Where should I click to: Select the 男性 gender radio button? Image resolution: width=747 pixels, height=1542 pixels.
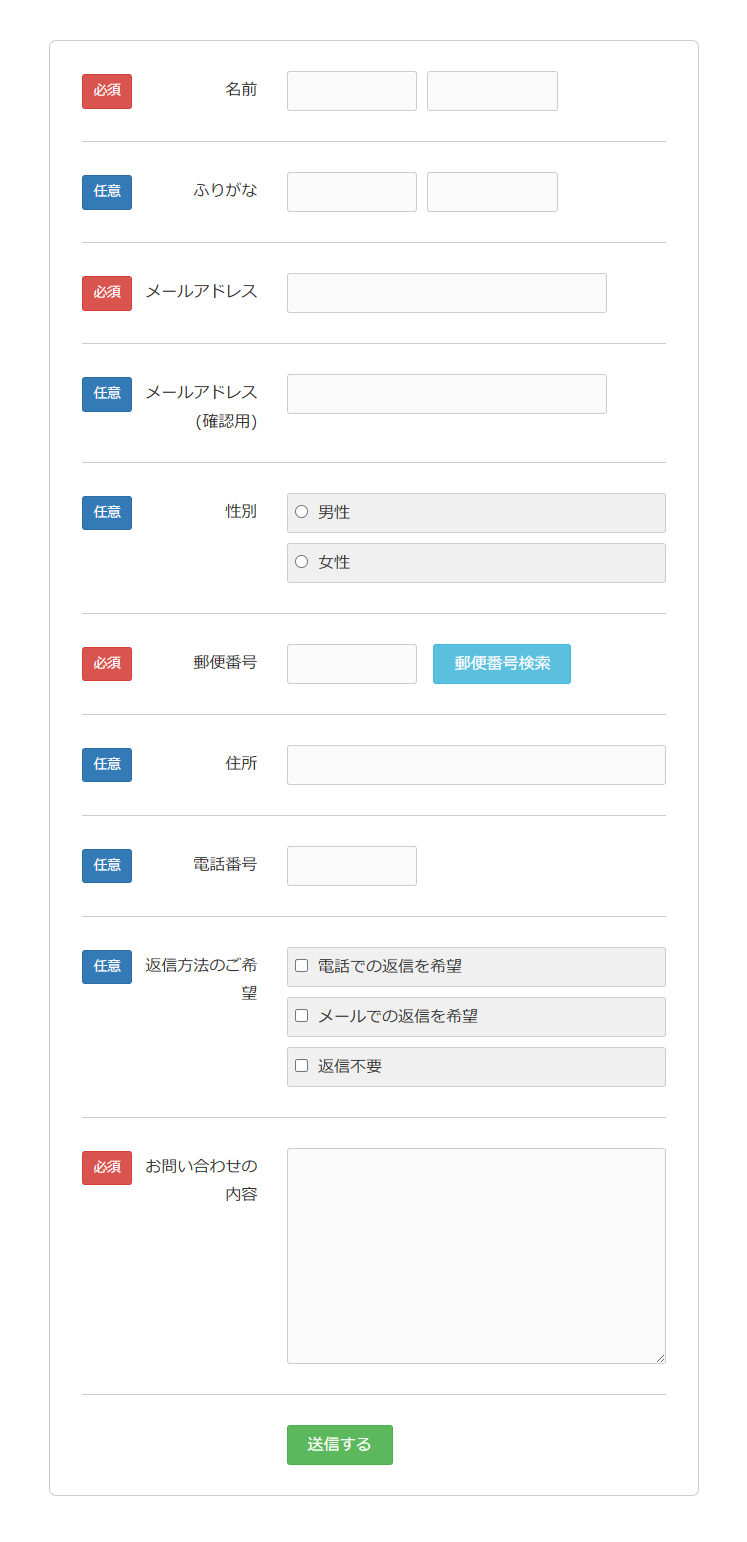(301, 511)
